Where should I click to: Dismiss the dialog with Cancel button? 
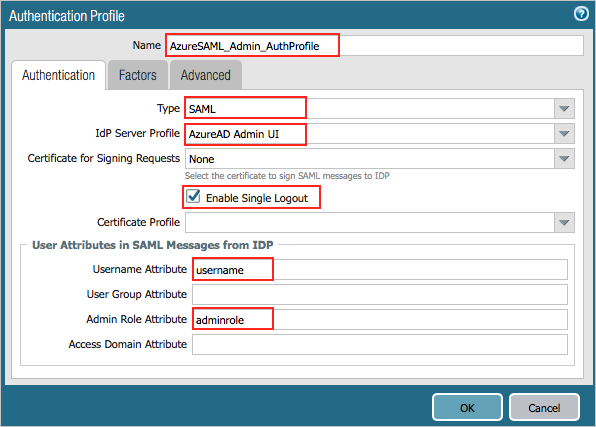click(544, 408)
